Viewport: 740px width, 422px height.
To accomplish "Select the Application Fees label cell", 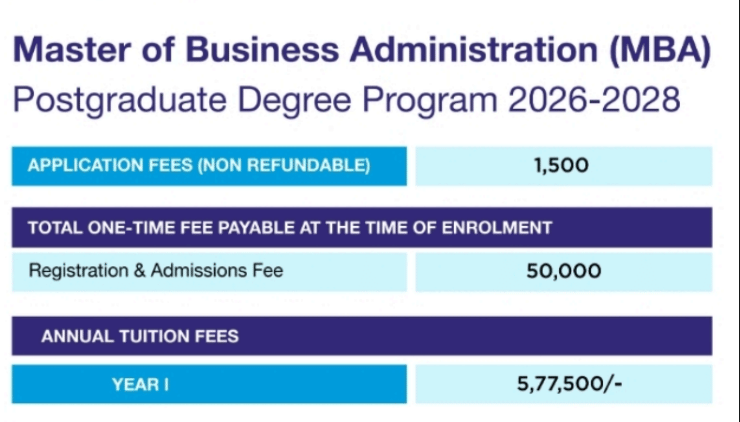I will tap(209, 166).
